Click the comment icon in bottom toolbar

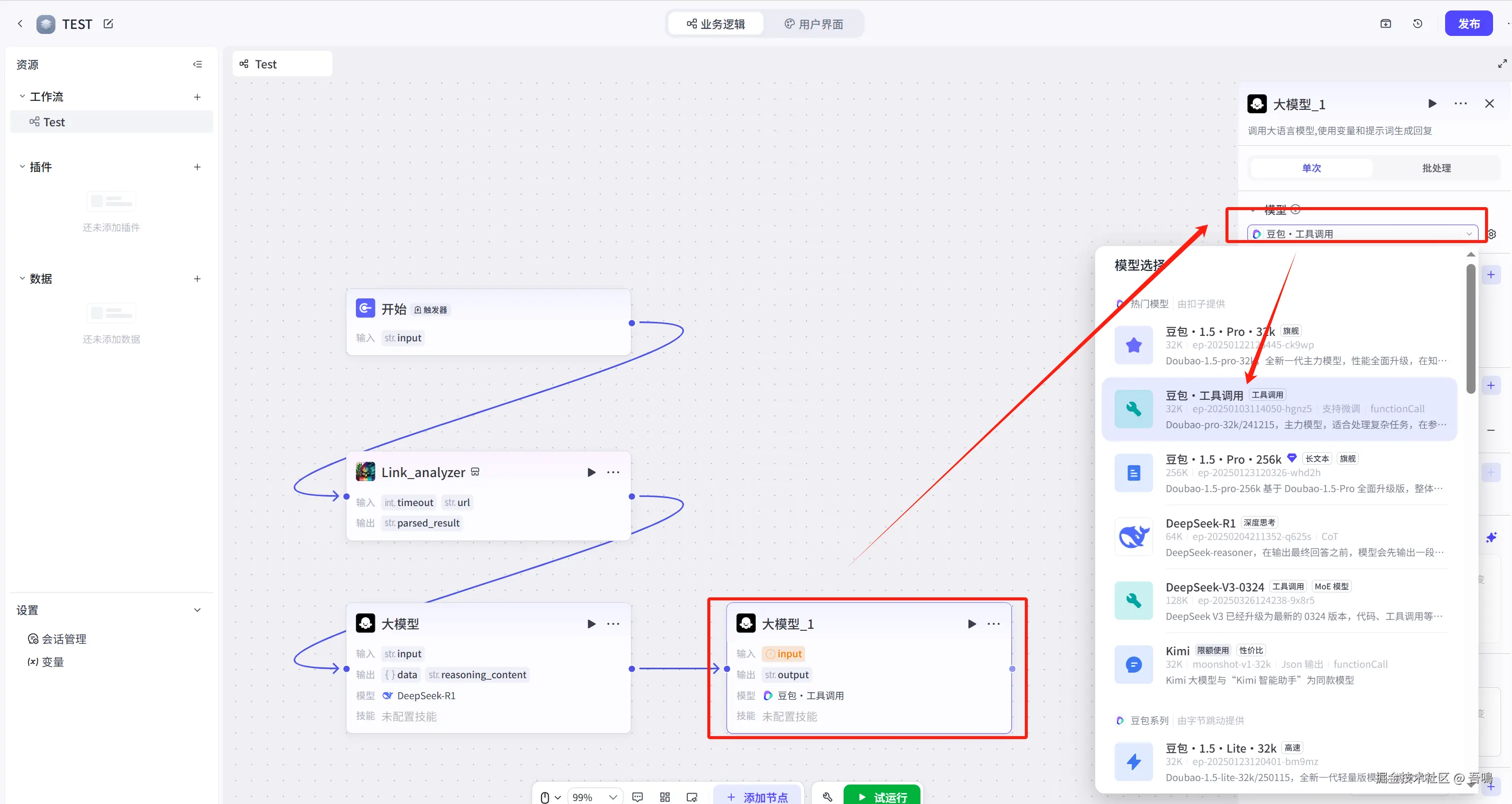[637, 797]
